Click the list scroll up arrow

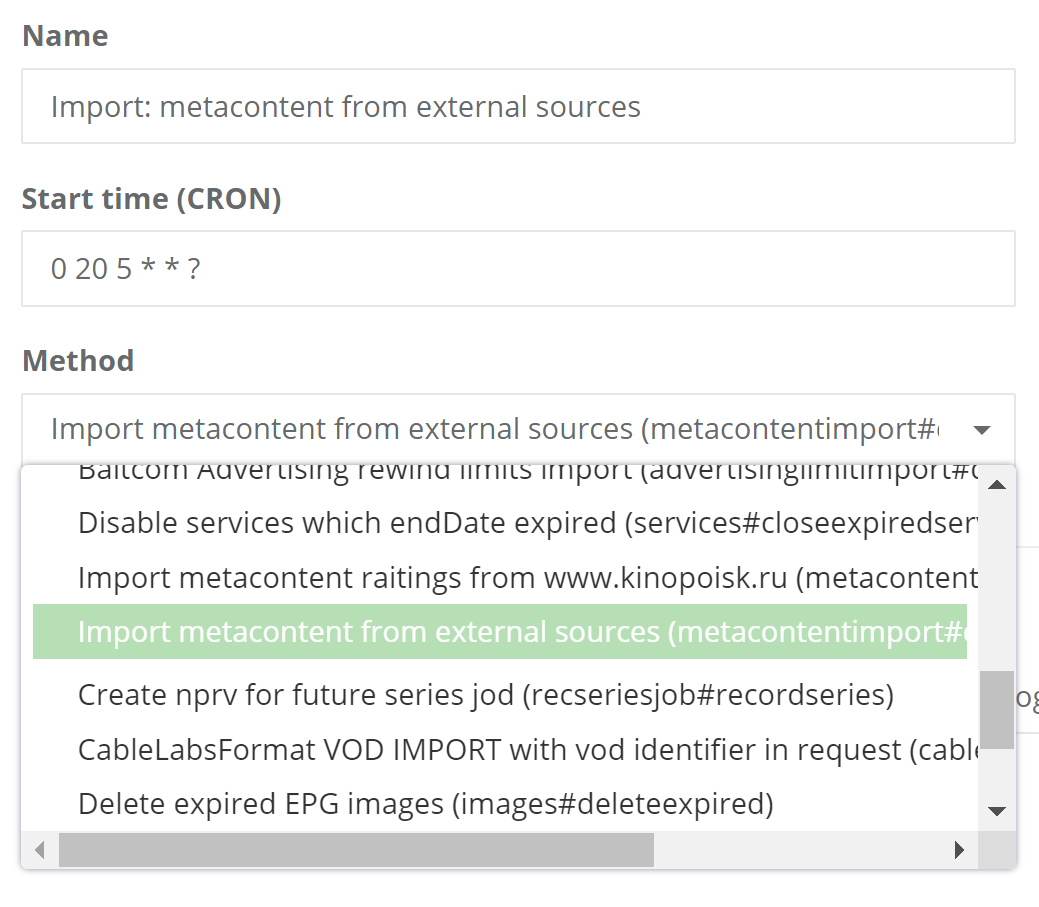[997, 485]
